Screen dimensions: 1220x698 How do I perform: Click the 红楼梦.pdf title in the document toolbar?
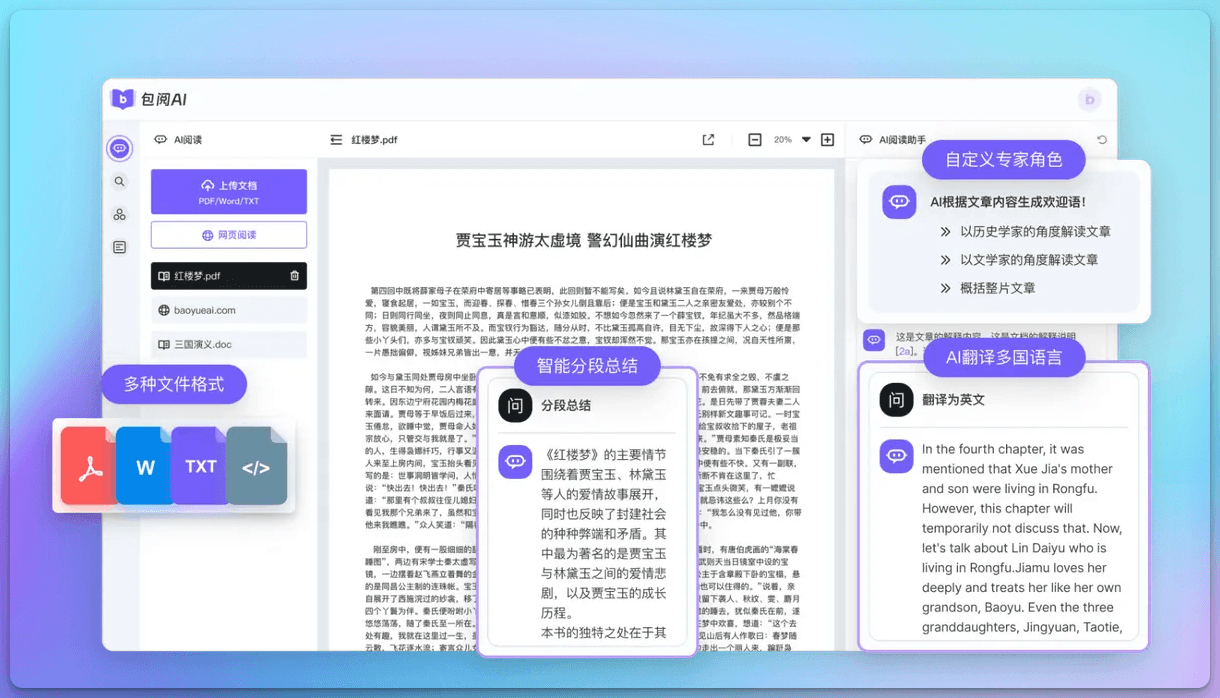pos(374,140)
